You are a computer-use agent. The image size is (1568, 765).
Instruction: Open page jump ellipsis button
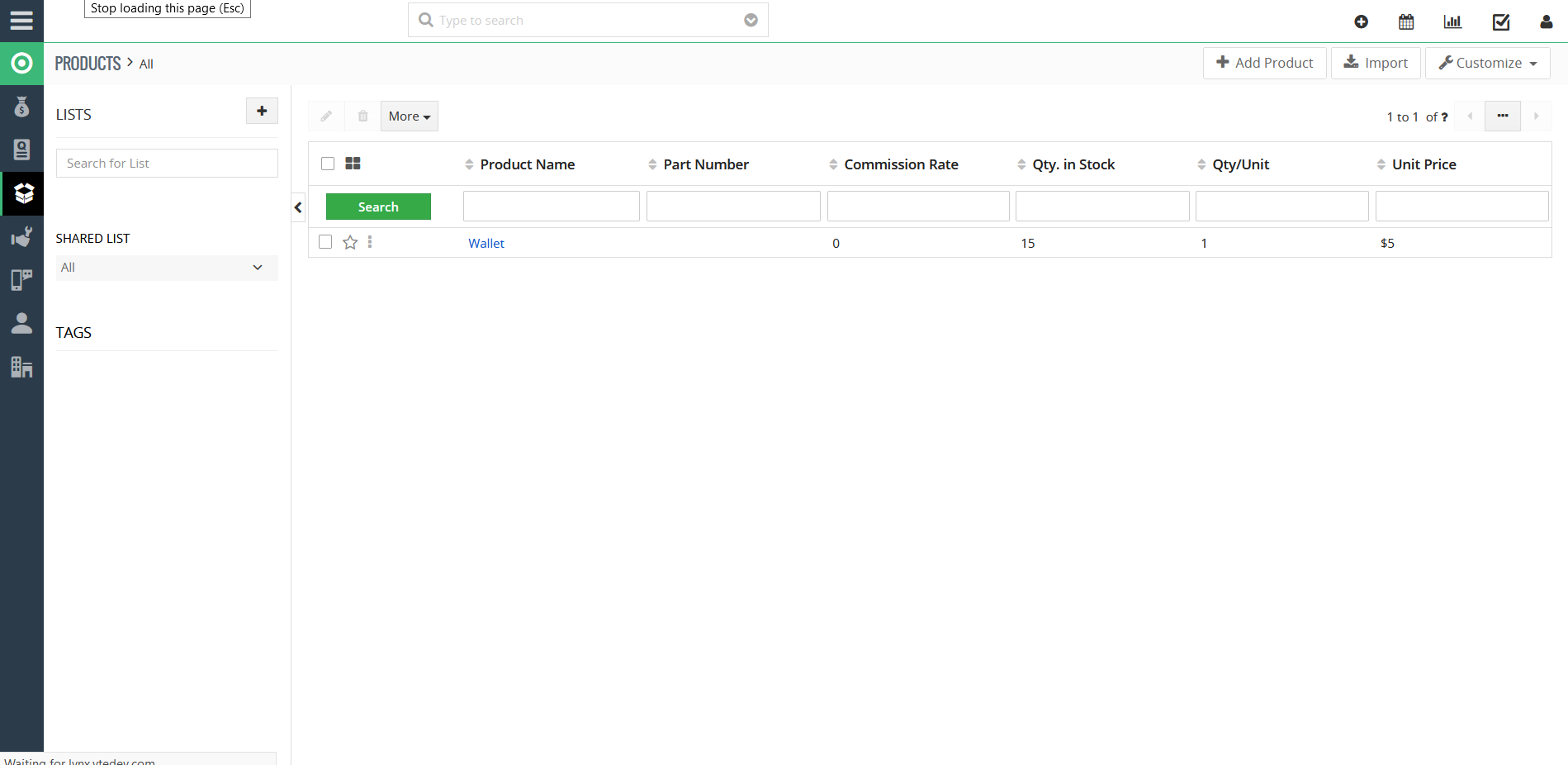tap(1503, 116)
